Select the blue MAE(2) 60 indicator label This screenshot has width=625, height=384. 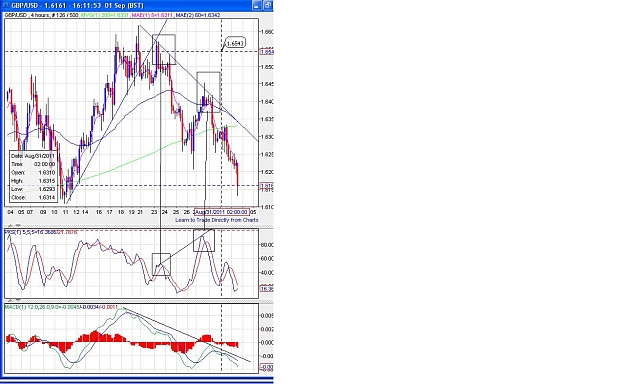pos(198,15)
